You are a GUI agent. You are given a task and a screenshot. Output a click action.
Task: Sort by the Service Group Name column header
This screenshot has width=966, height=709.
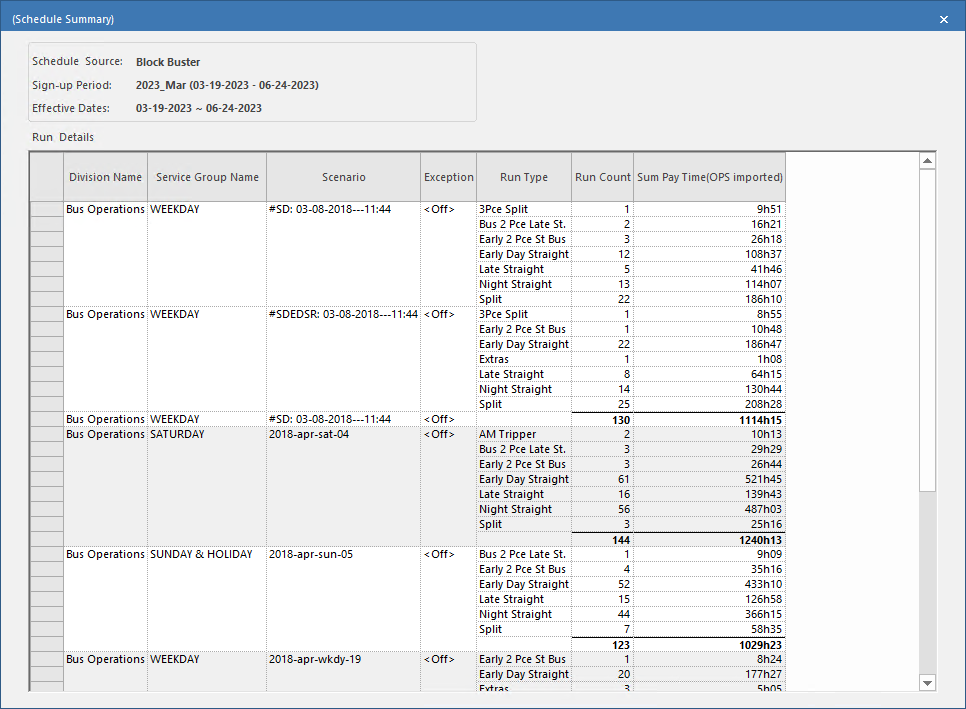point(206,176)
